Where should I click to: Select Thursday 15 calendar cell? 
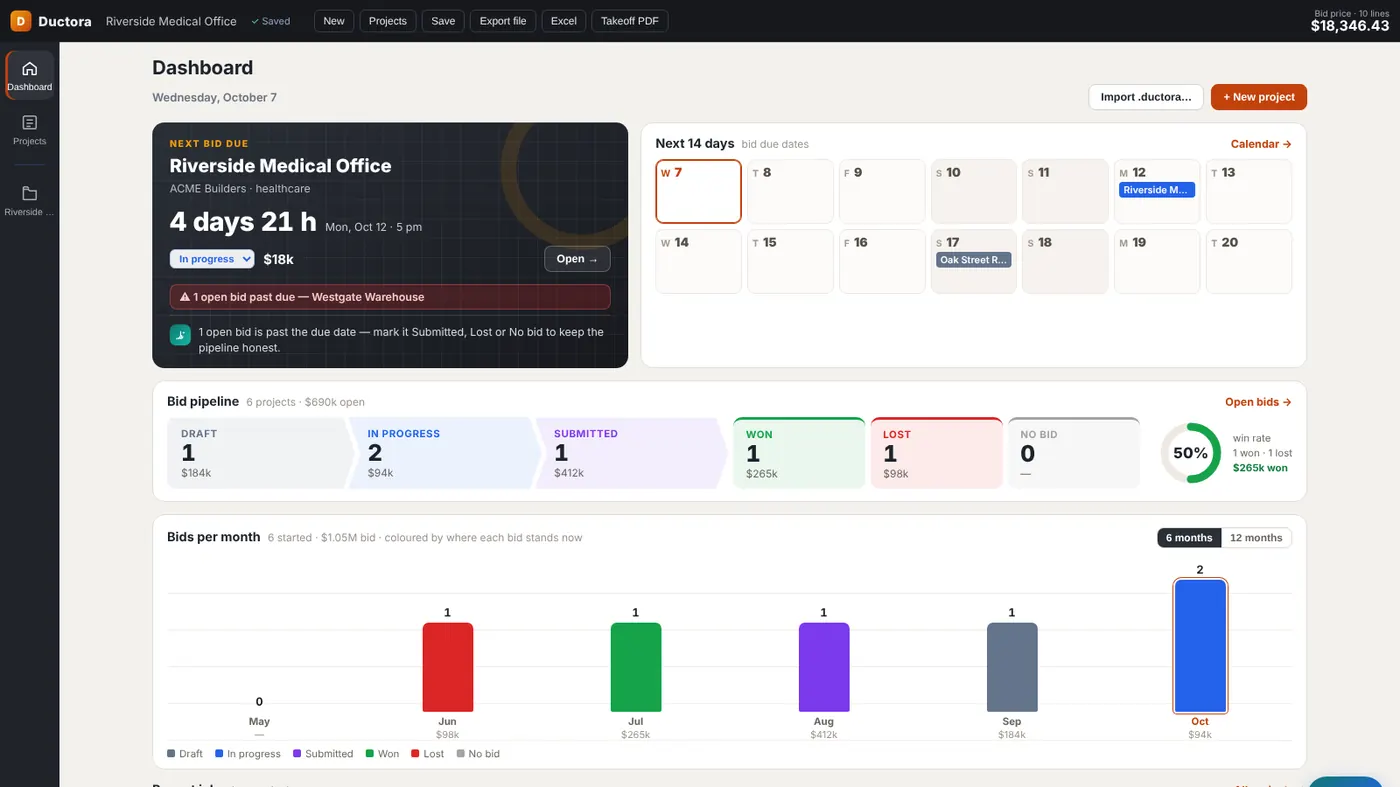790,261
